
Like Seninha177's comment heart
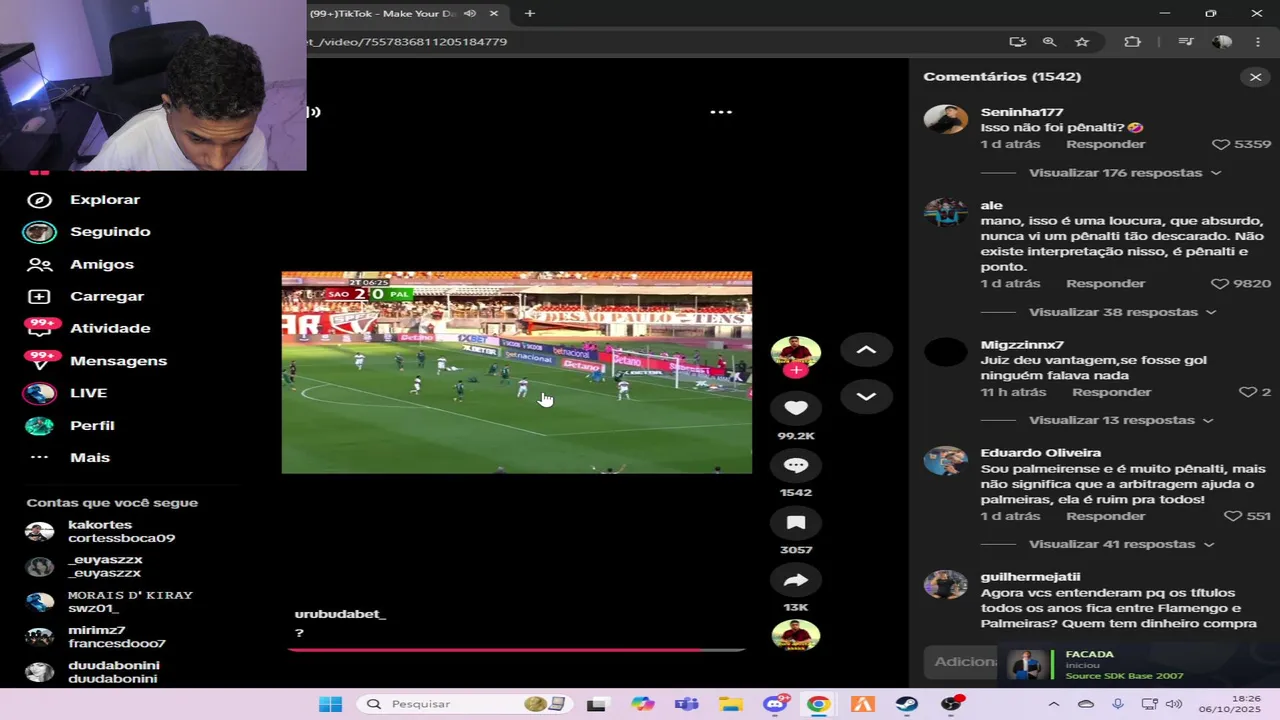pyautogui.click(x=1221, y=144)
